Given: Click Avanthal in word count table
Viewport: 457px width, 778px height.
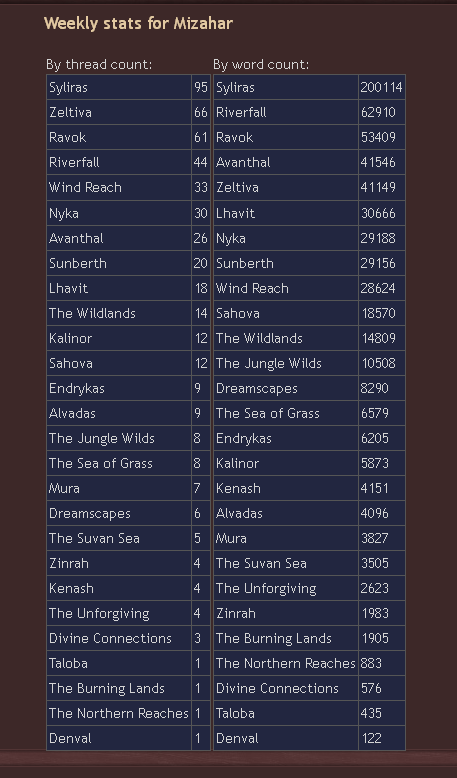Looking at the screenshot, I should pyautogui.click(x=243, y=162).
